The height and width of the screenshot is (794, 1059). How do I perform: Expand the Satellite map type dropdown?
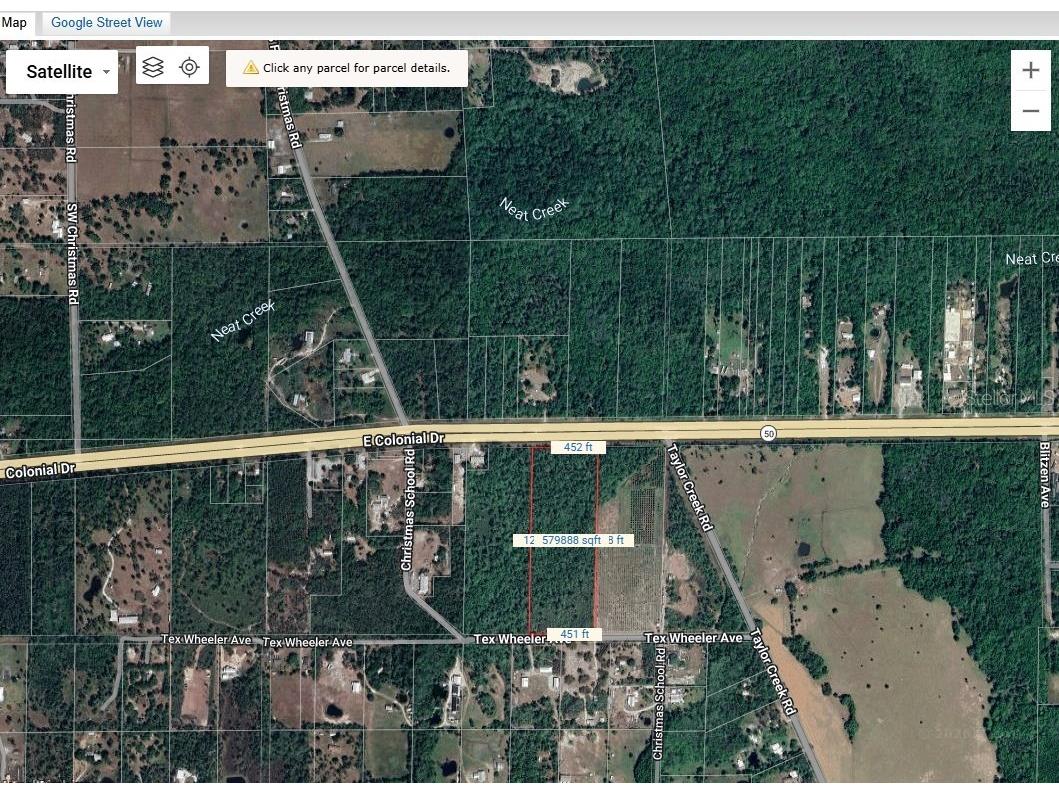[61, 72]
